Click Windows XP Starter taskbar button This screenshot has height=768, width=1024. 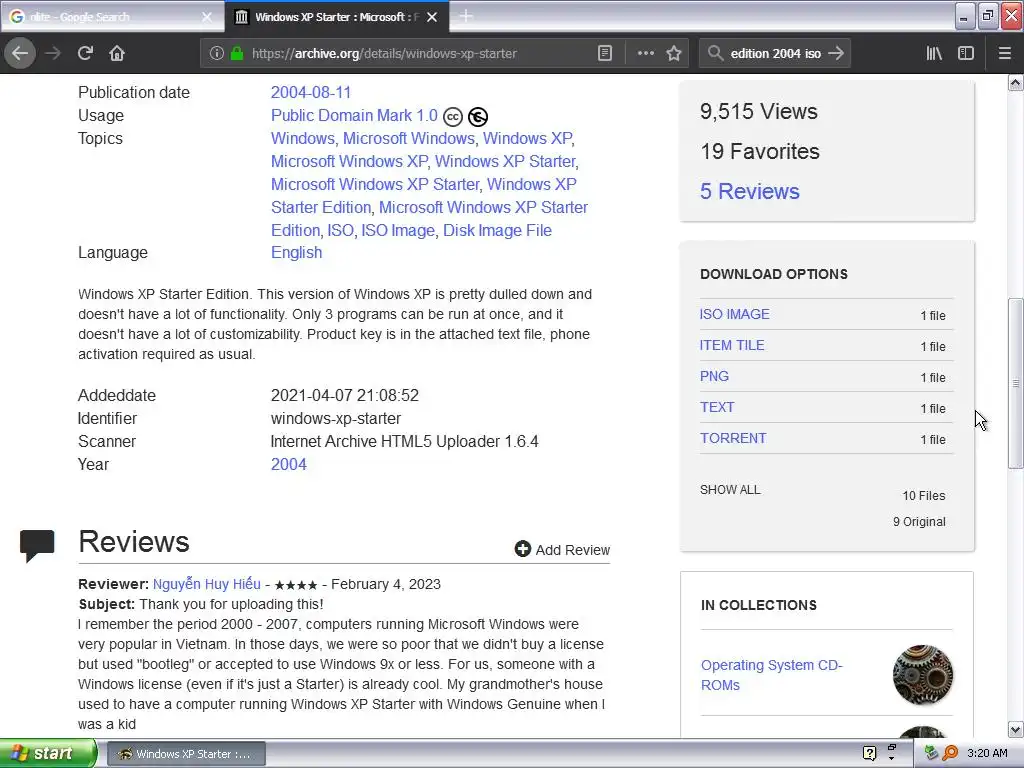[186, 754]
